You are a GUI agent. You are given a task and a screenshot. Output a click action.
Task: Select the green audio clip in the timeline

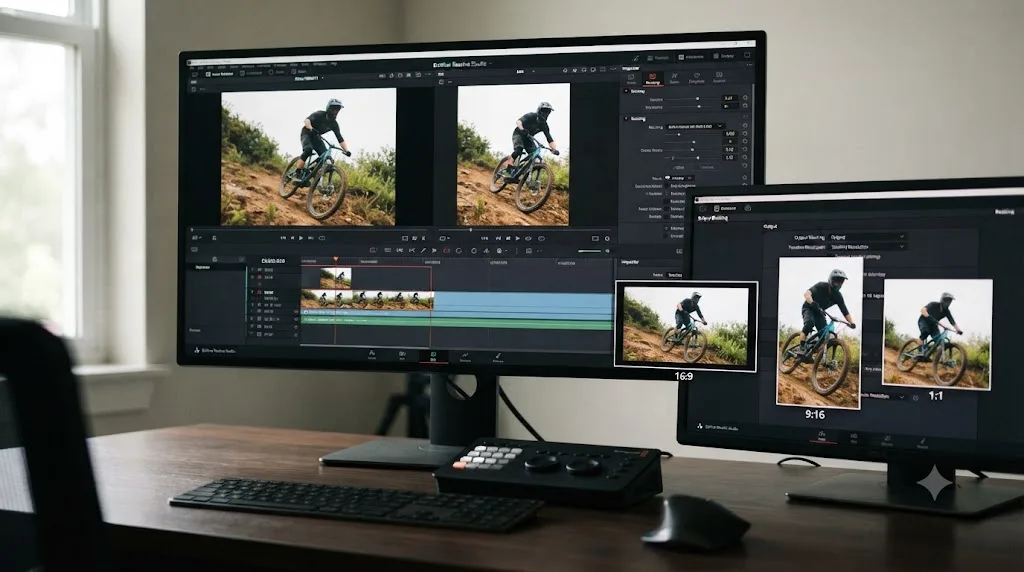point(457,323)
